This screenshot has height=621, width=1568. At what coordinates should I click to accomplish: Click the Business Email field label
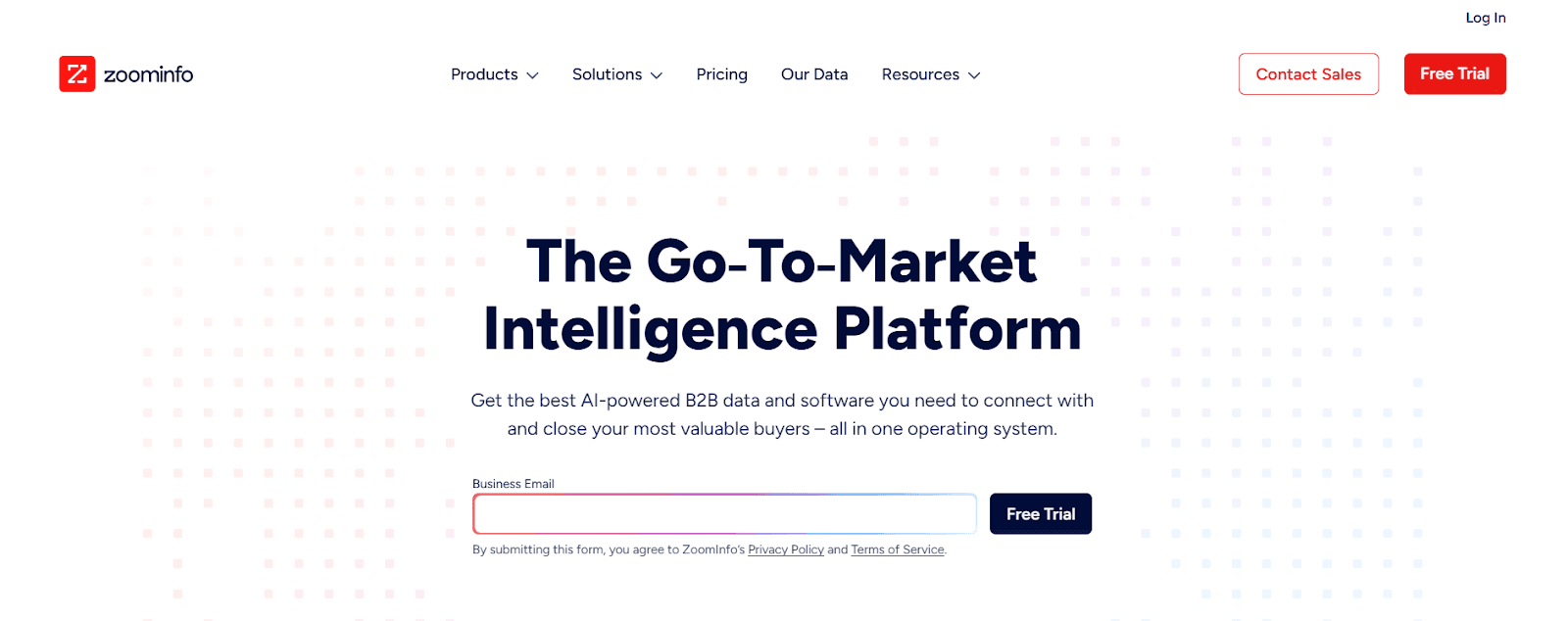[x=513, y=483]
